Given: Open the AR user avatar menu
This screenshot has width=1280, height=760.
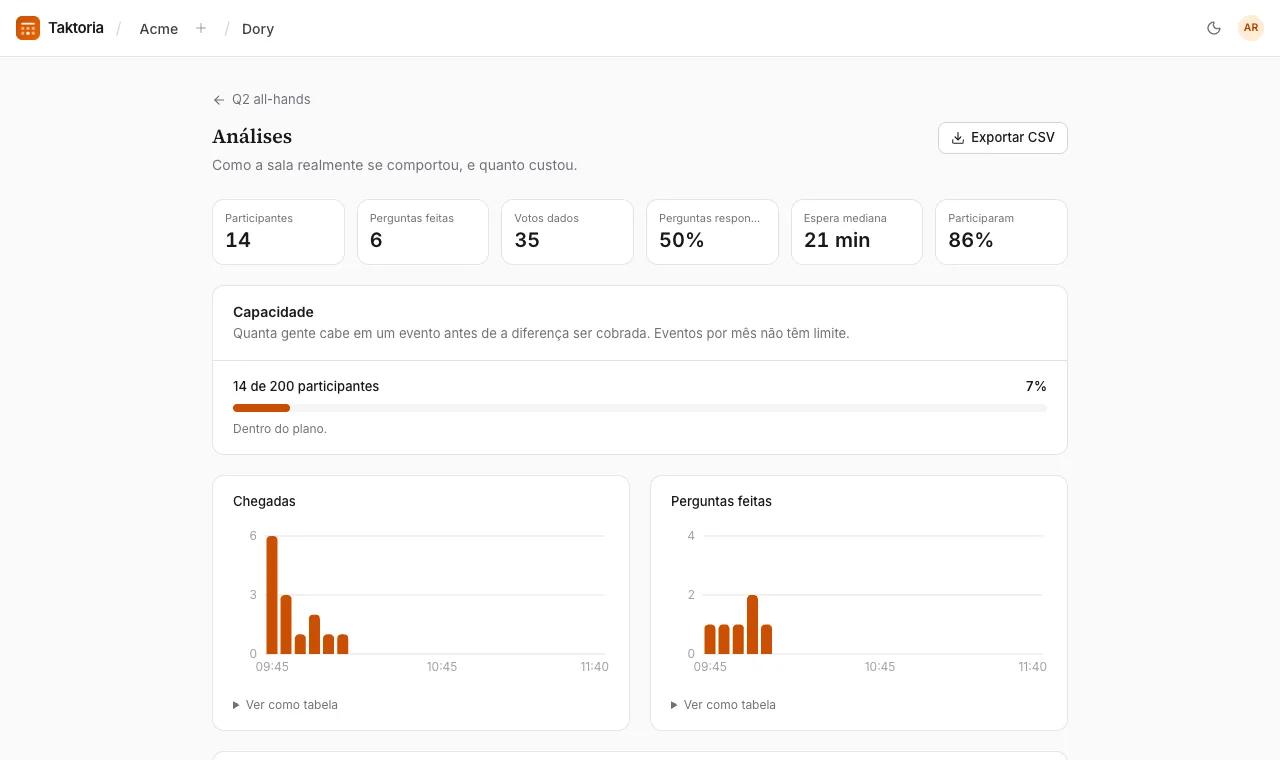Looking at the screenshot, I should [1251, 28].
